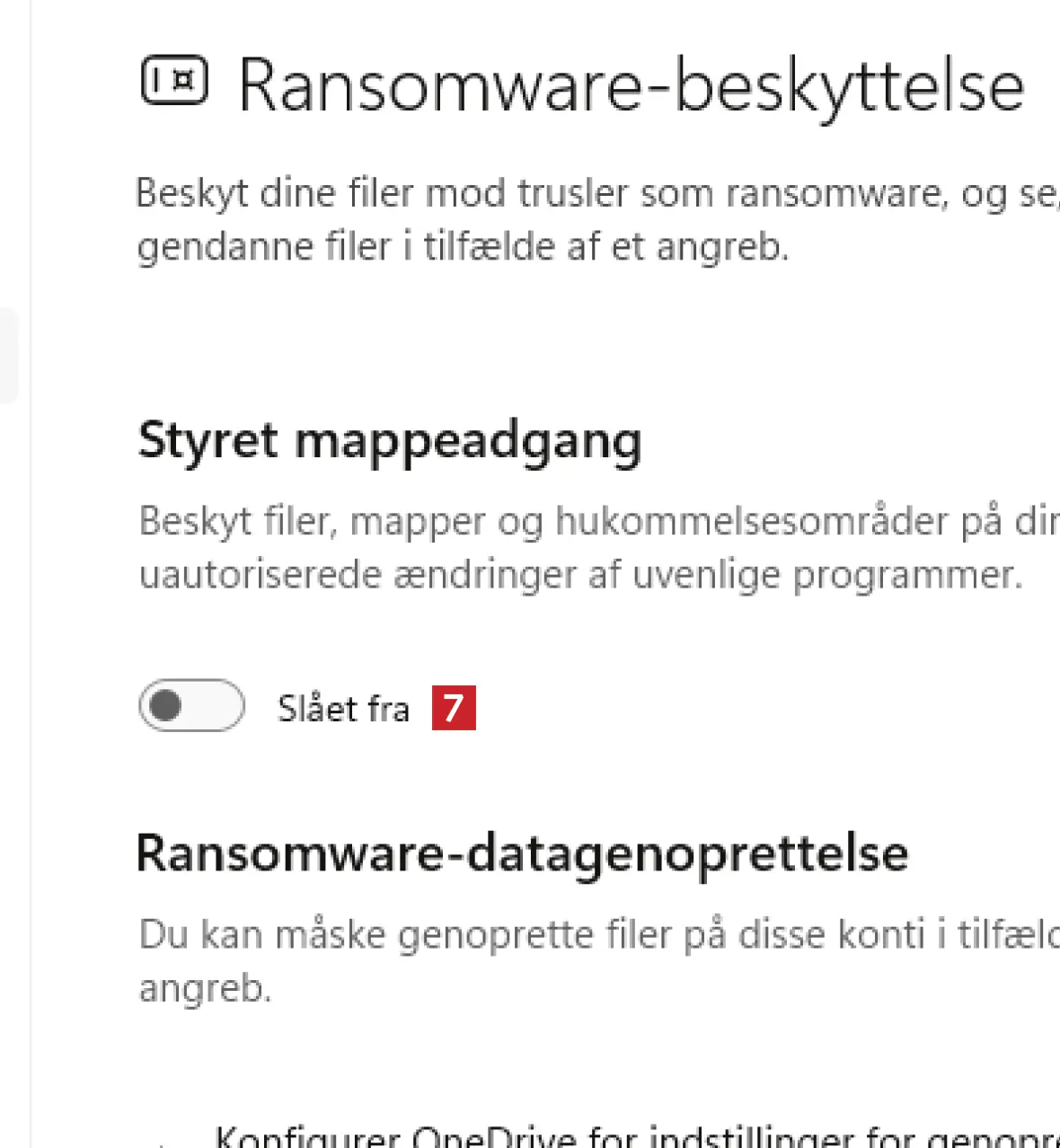Click the 'Beskyt filer, mapper og hukommelsesområder' text line

[x=598, y=521]
